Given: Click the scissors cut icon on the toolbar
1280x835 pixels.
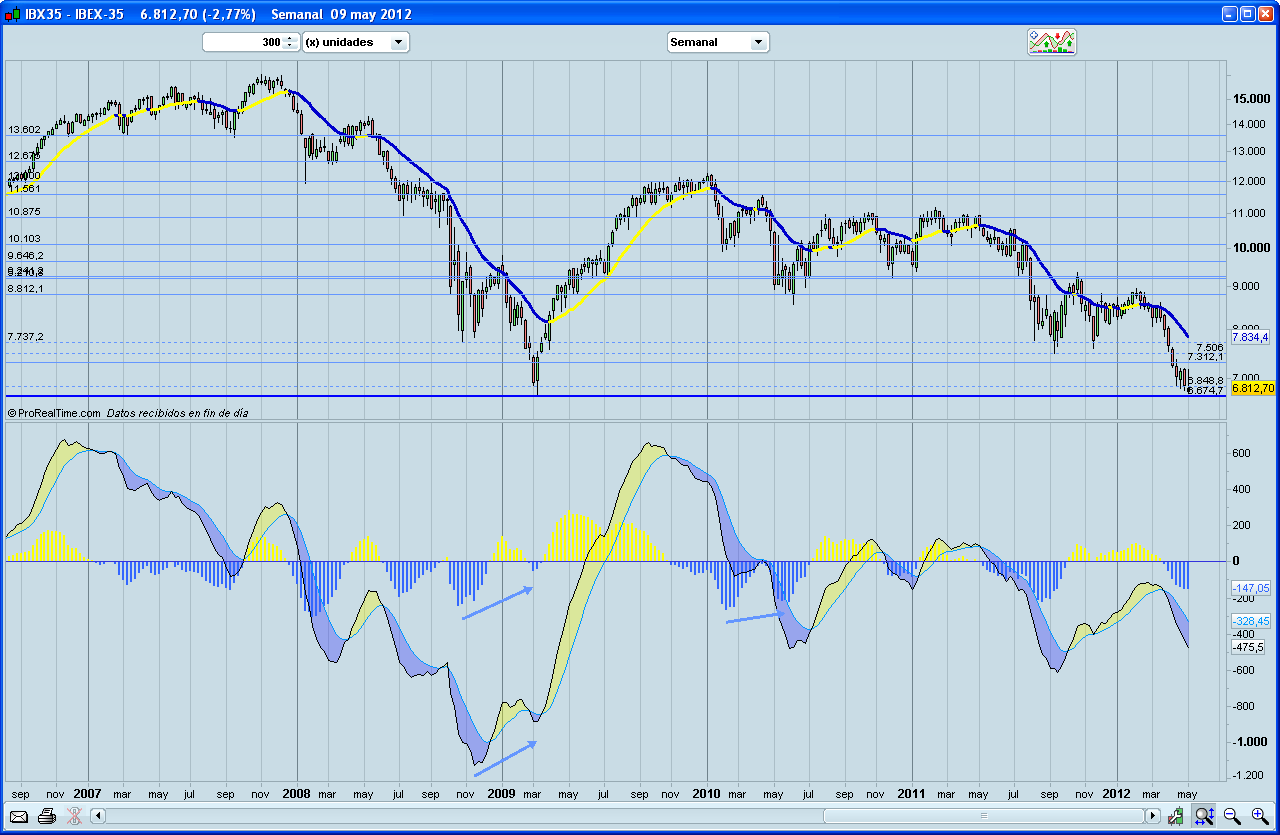Looking at the screenshot, I should (73, 817).
